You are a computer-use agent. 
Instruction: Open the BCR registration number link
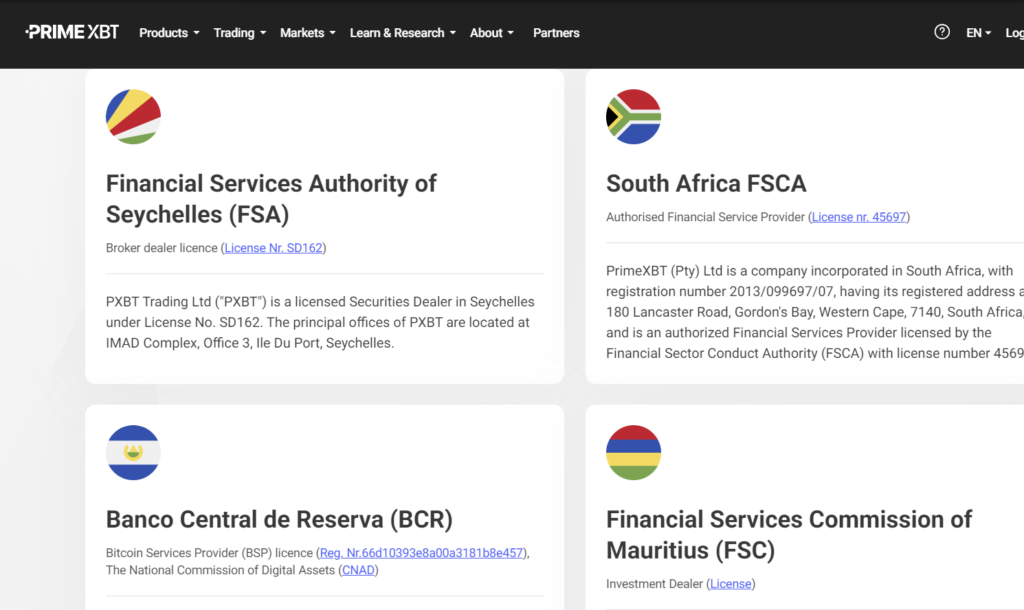coord(422,553)
